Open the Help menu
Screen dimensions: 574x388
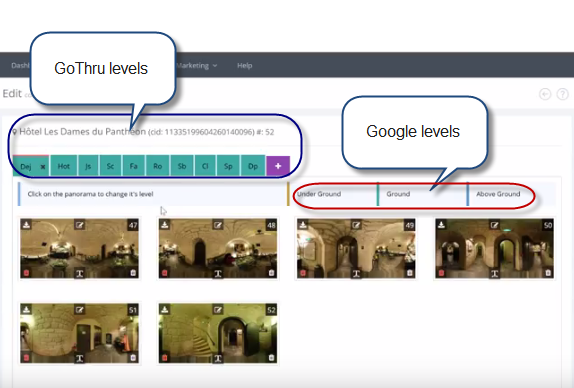click(245, 66)
